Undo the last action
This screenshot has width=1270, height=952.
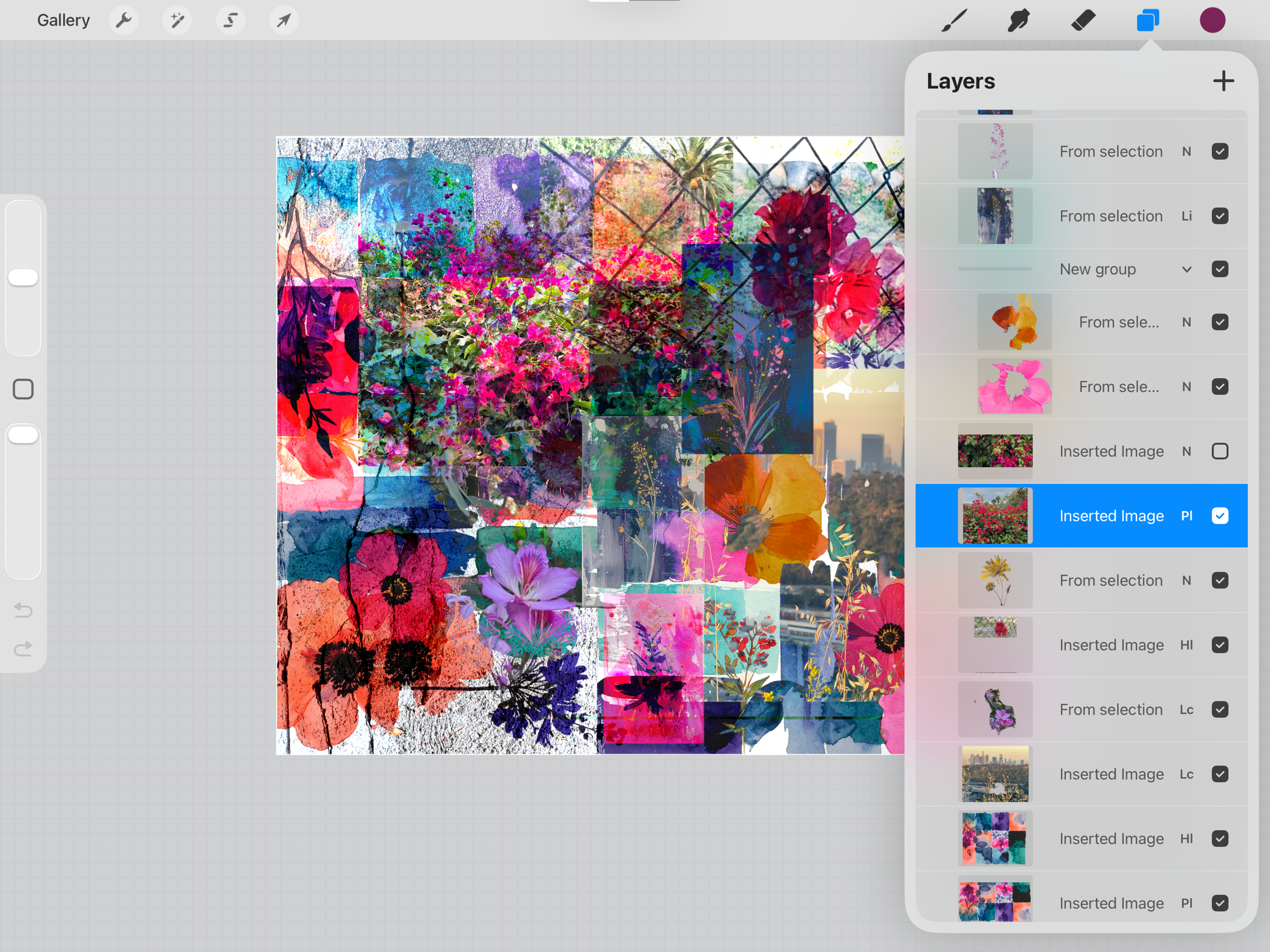(23, 609)
